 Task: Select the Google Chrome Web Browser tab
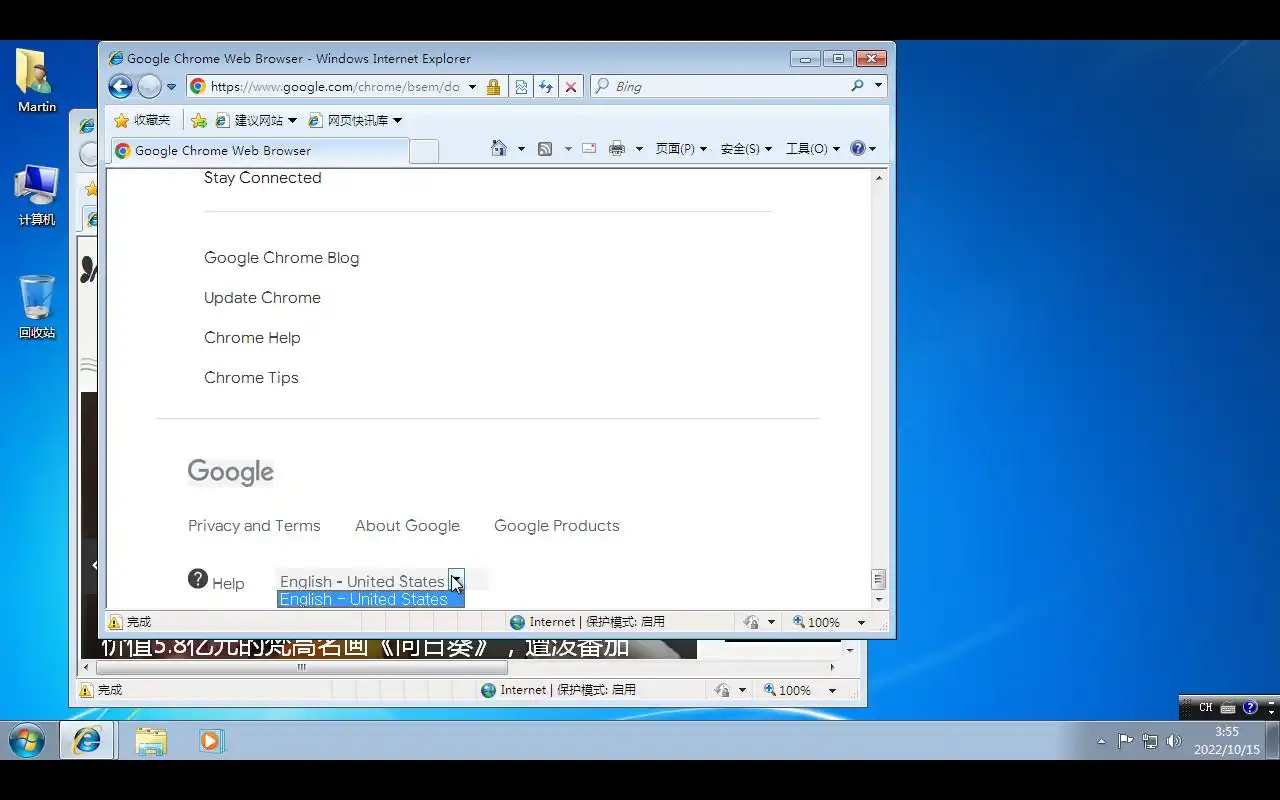coord(260,151)
